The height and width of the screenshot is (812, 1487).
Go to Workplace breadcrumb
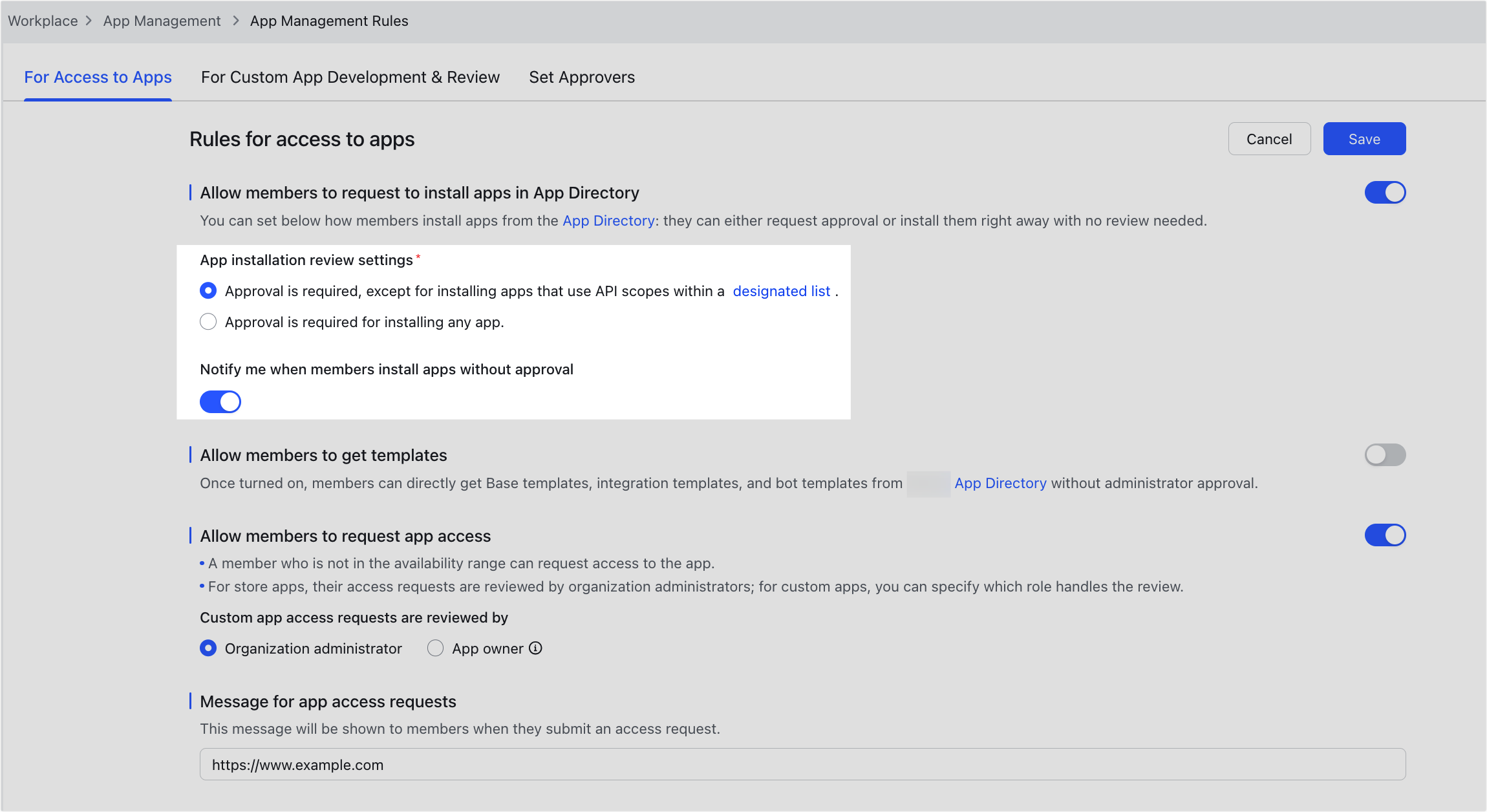pos(43,21)
